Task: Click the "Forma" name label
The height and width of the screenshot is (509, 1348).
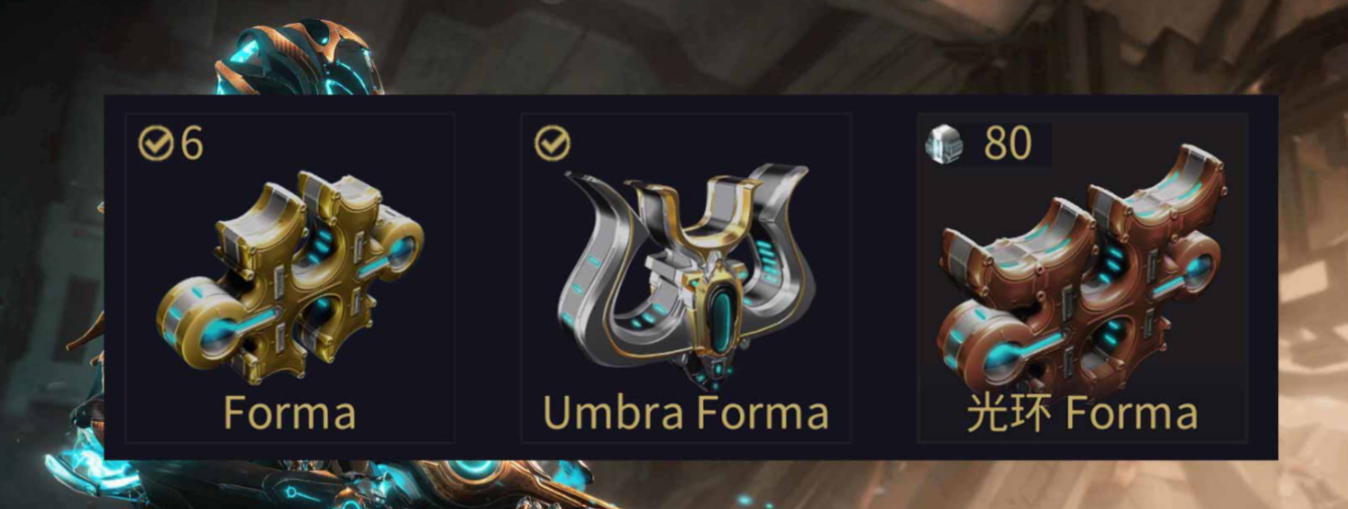Action: pyautogui.click(x=290, y=413)
